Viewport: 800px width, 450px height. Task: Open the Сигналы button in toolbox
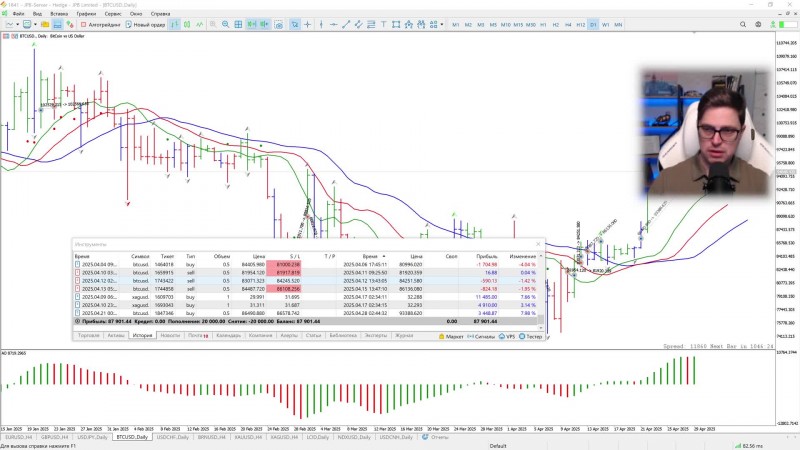[481, 337]
